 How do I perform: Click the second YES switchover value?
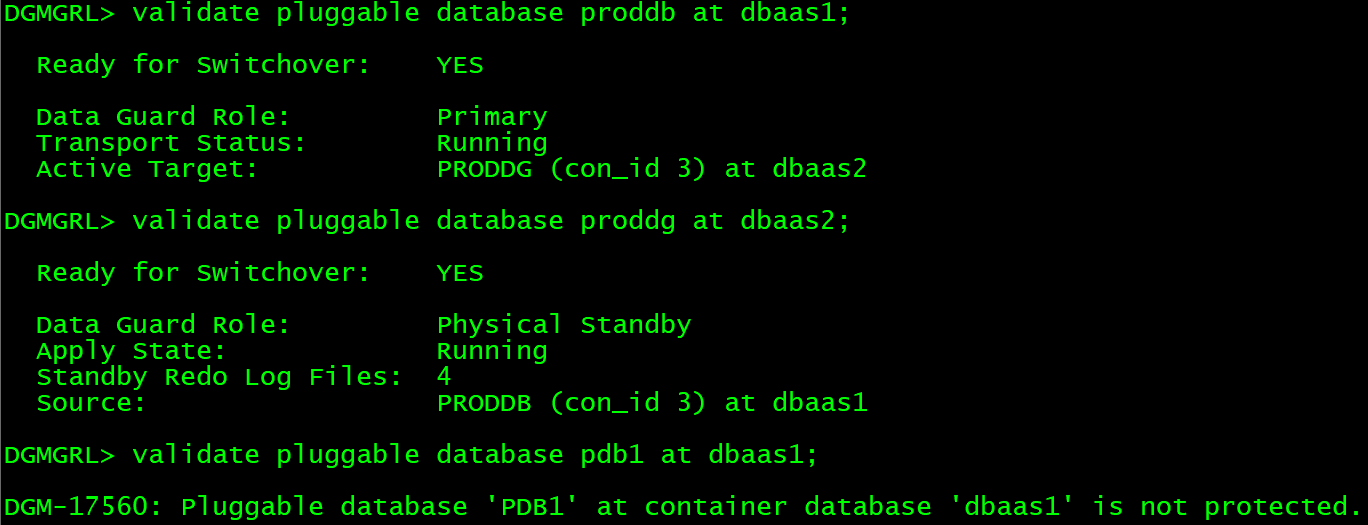click(460, 274)
